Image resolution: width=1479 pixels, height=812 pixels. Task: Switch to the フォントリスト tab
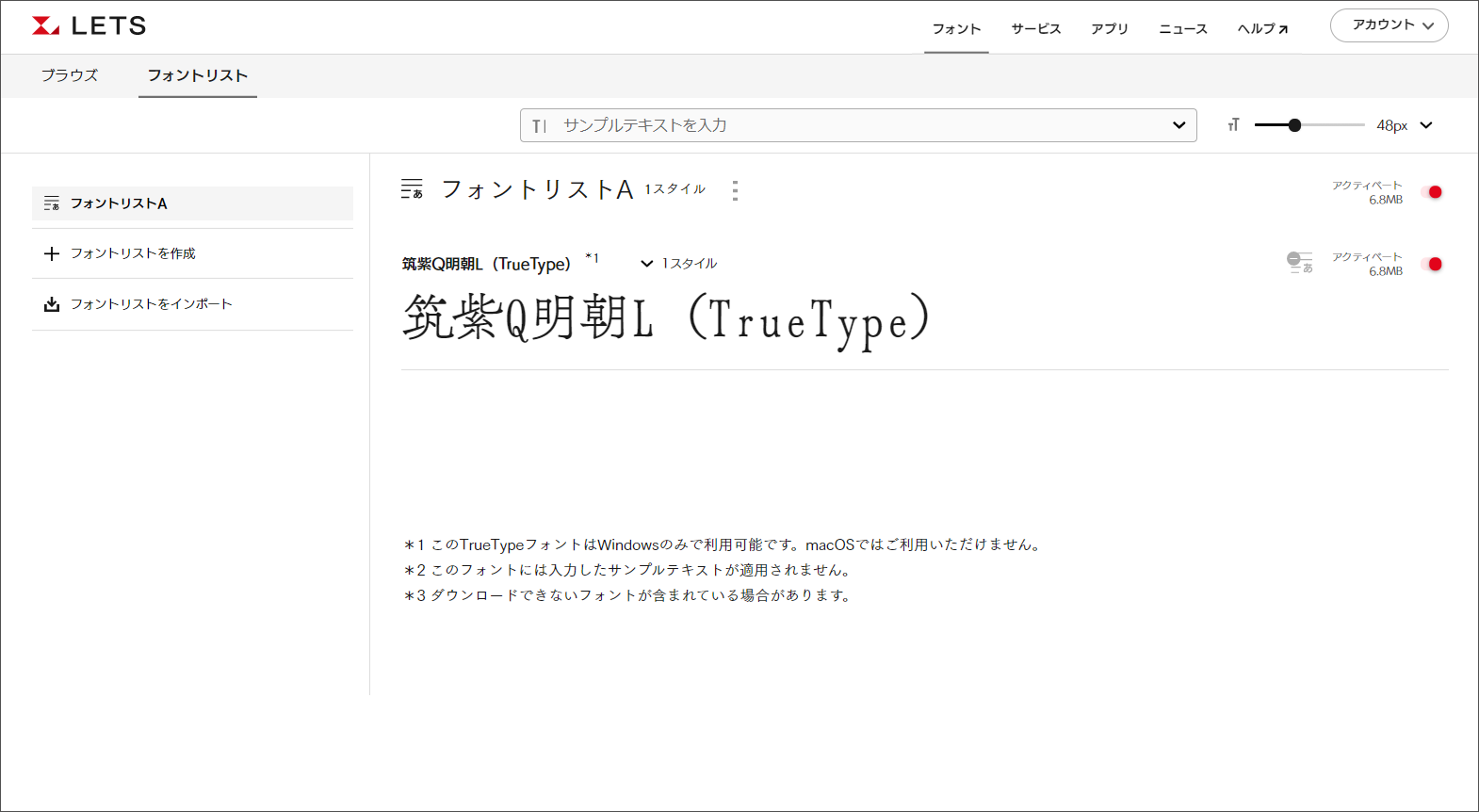(198, 75)
